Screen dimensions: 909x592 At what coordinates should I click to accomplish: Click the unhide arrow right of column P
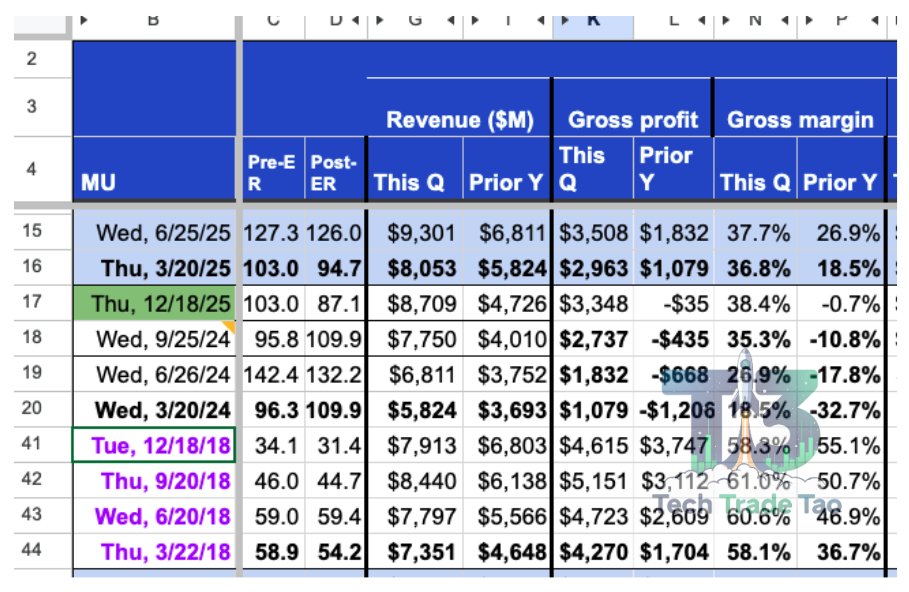coord(875,20)
